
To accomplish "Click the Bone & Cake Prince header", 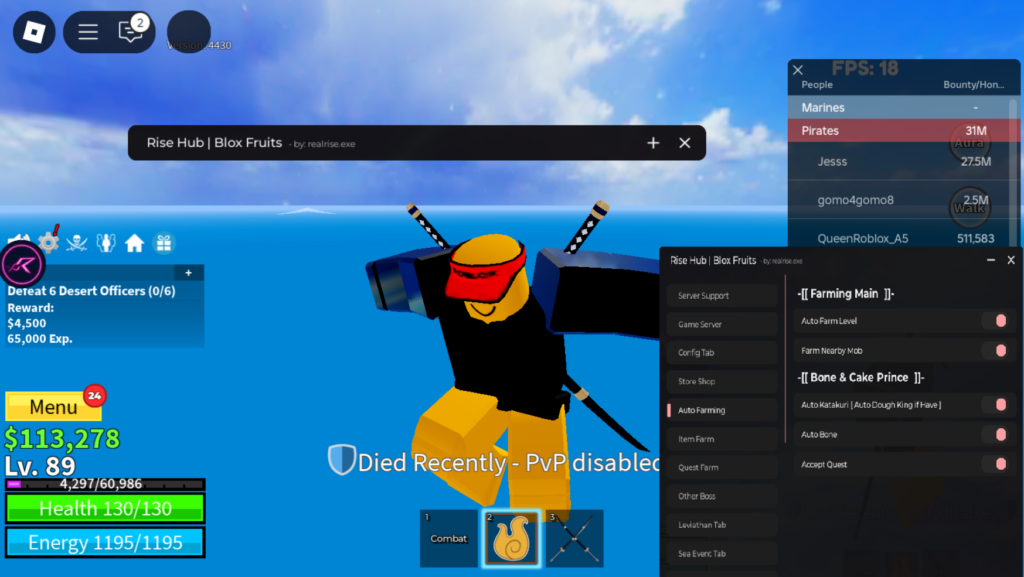I will click(861, 377).
